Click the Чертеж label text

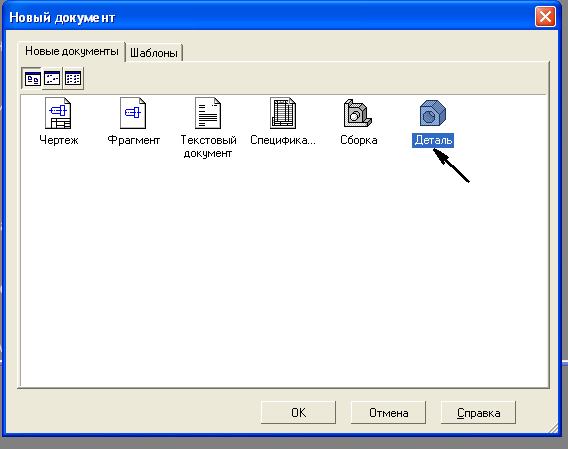[58, 140]
